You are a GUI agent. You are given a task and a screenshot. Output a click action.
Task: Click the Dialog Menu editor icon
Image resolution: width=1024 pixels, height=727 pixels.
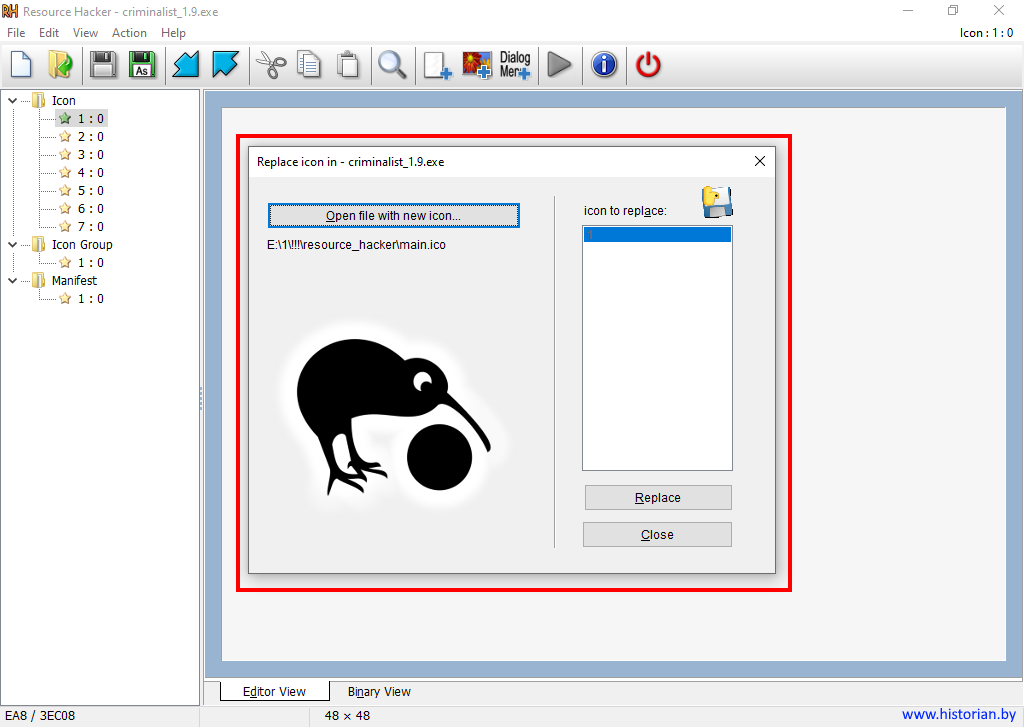pyautogui.click(x=515, y=66)
